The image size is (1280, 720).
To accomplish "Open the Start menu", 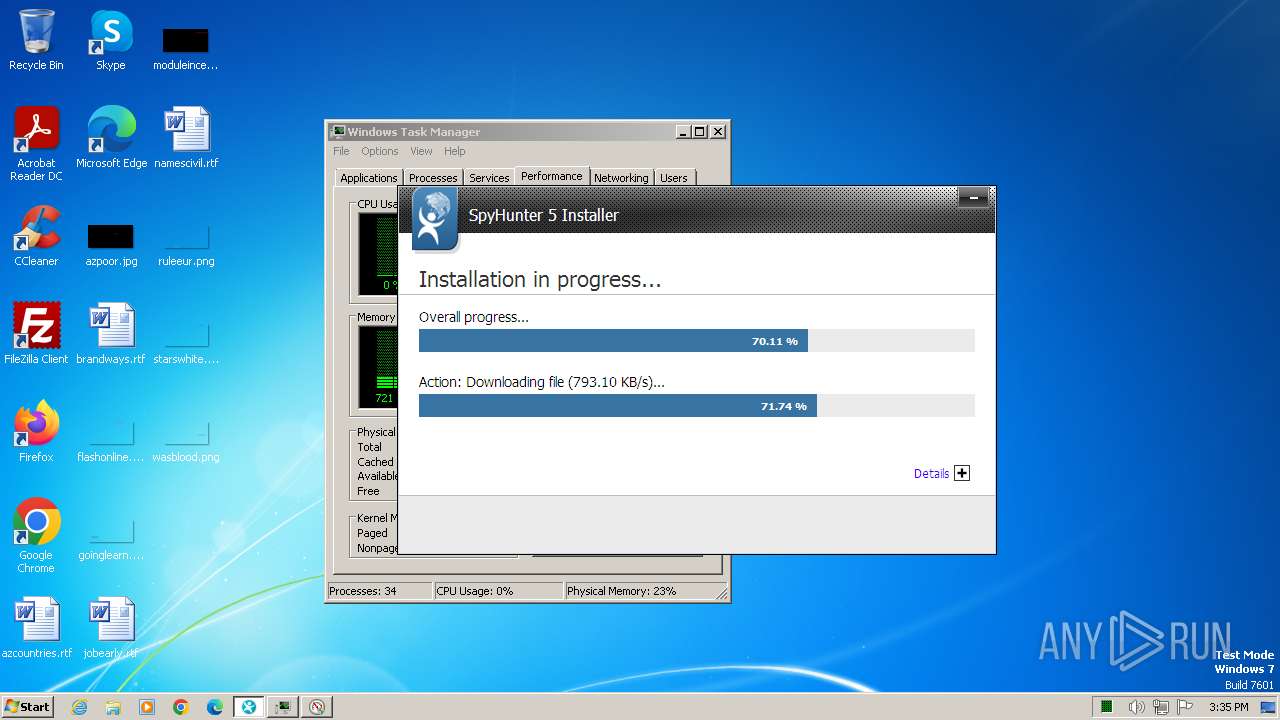I will (x=27, y=706).
